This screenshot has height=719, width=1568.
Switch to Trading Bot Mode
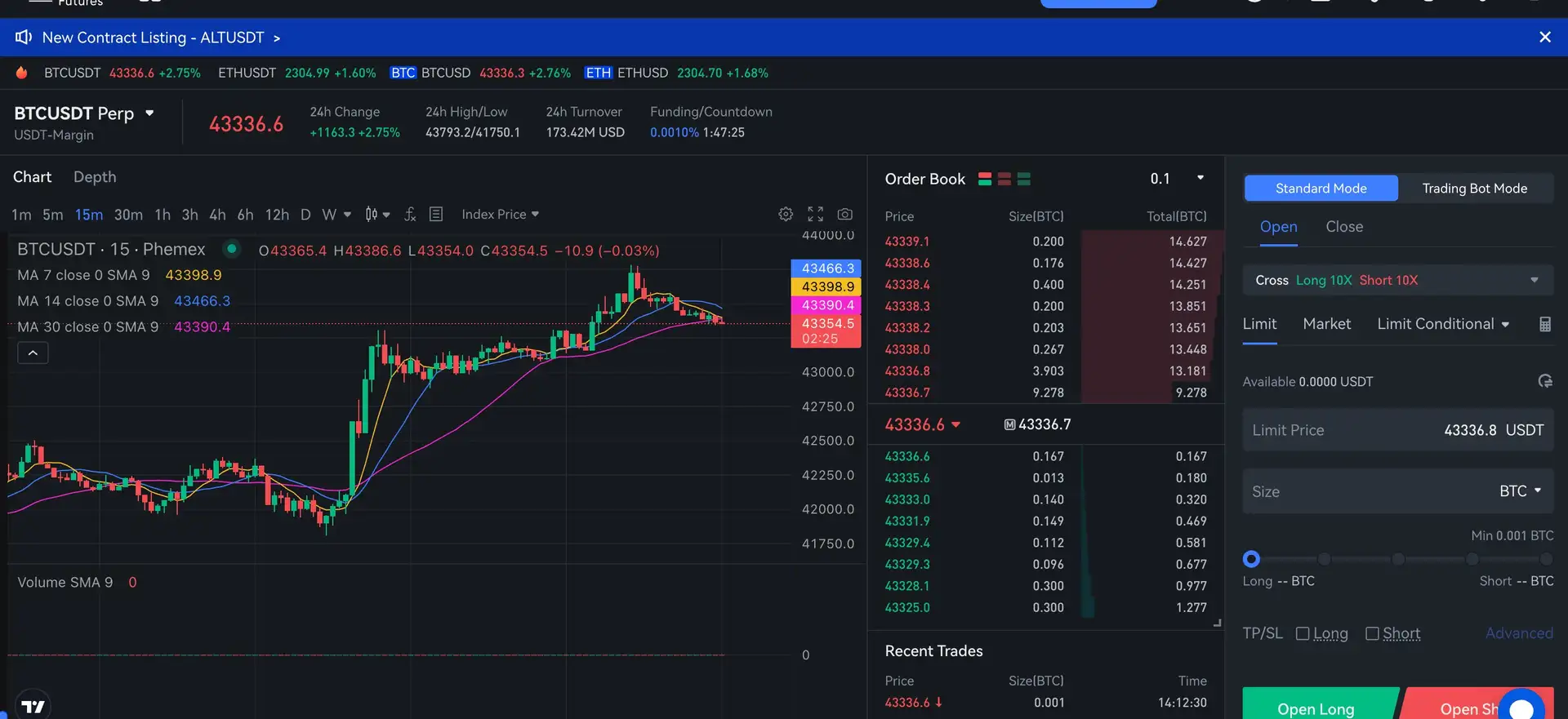[1474, 189]
